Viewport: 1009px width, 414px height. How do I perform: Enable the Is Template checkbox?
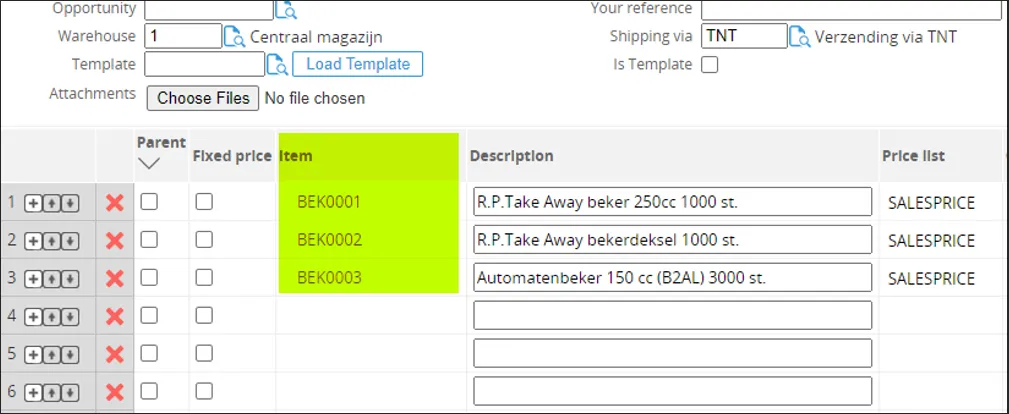(710, 65)
